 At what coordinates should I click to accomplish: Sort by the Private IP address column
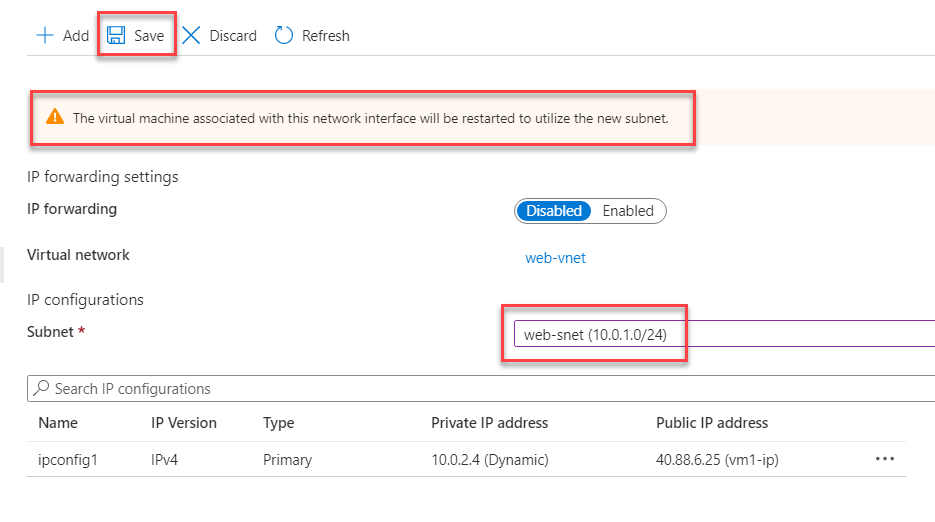coord(489,423)
